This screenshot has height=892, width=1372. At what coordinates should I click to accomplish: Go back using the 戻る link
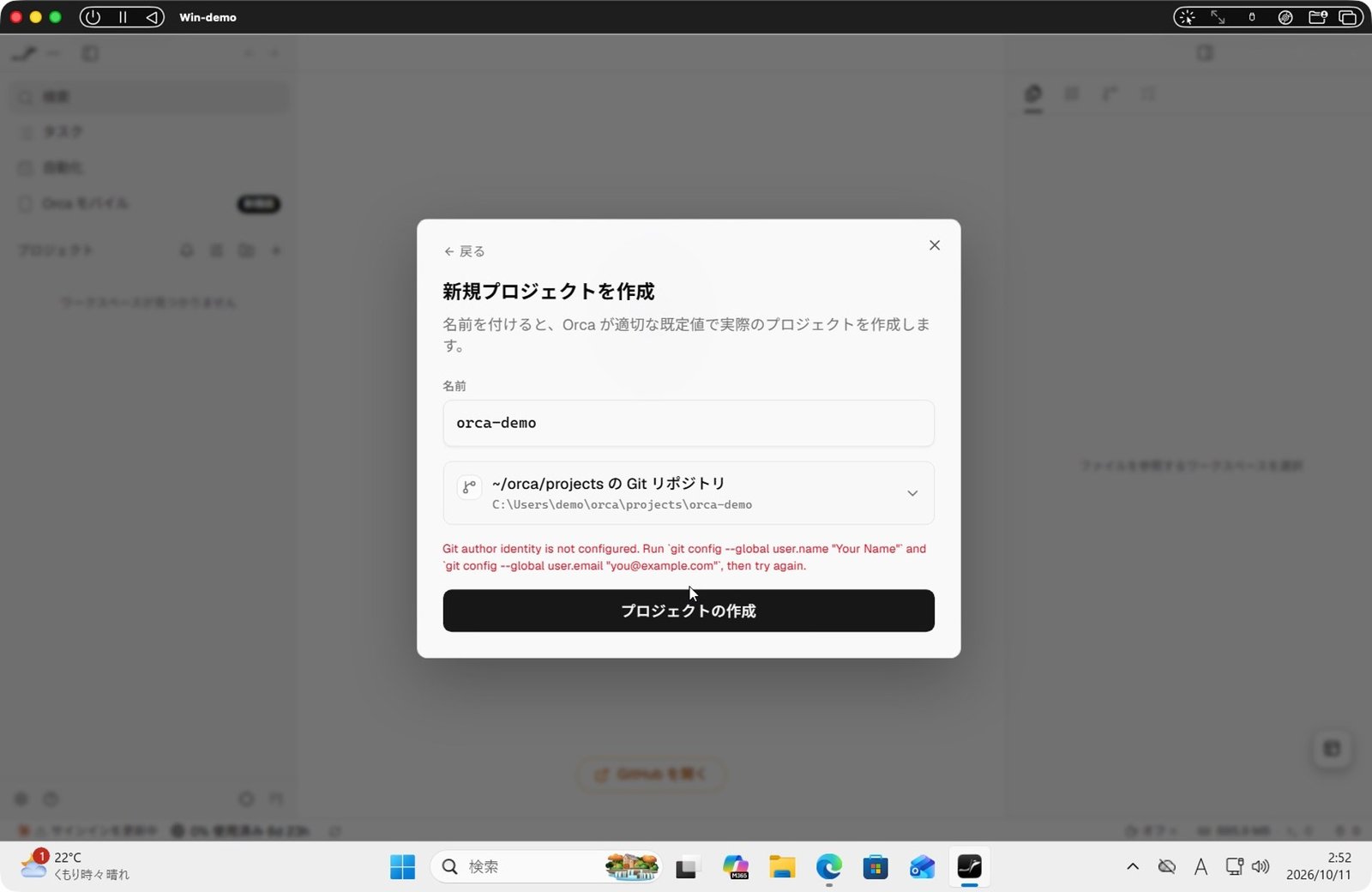[464, 251]
